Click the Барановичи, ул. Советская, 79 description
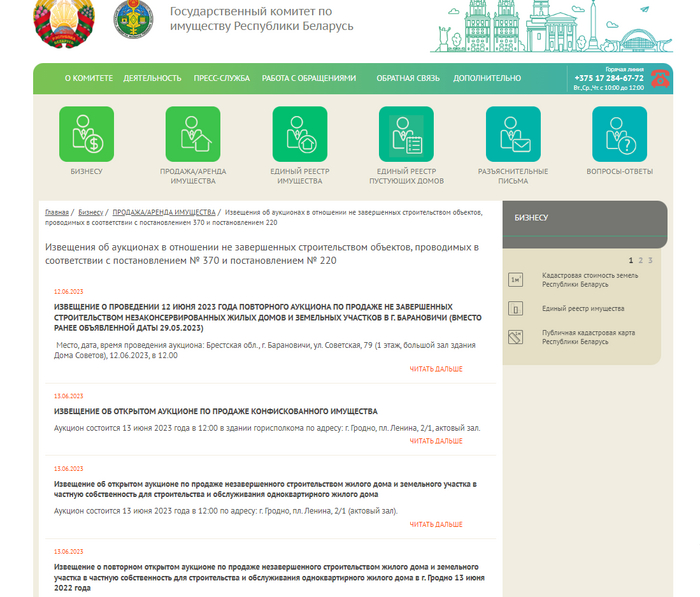Image resolution: width=700 pixels, height=597 pixels. click(x=265, y=350)
